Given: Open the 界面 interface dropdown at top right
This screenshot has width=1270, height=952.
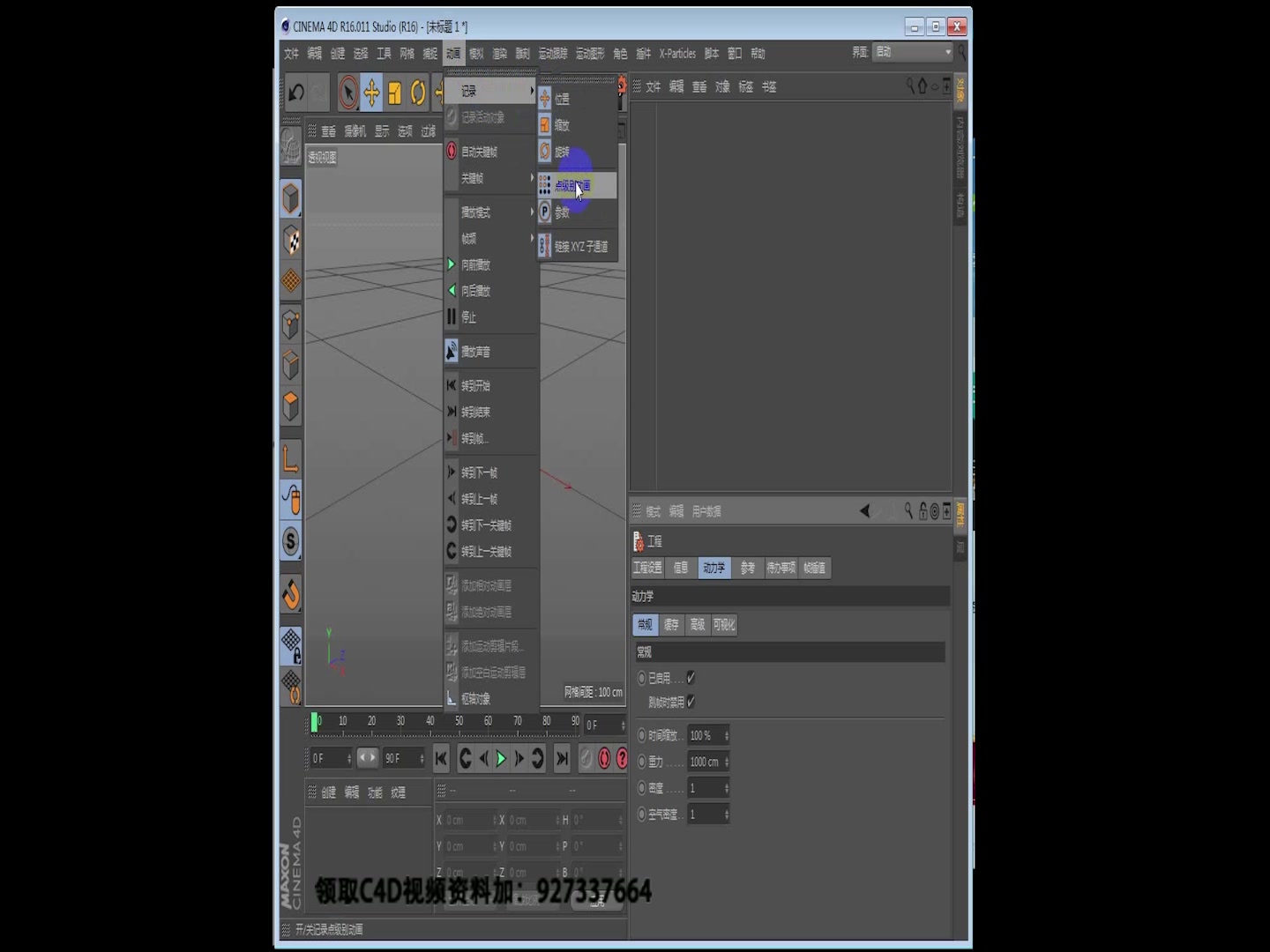Looking at the screenshot, I should (x=913, y=52).
